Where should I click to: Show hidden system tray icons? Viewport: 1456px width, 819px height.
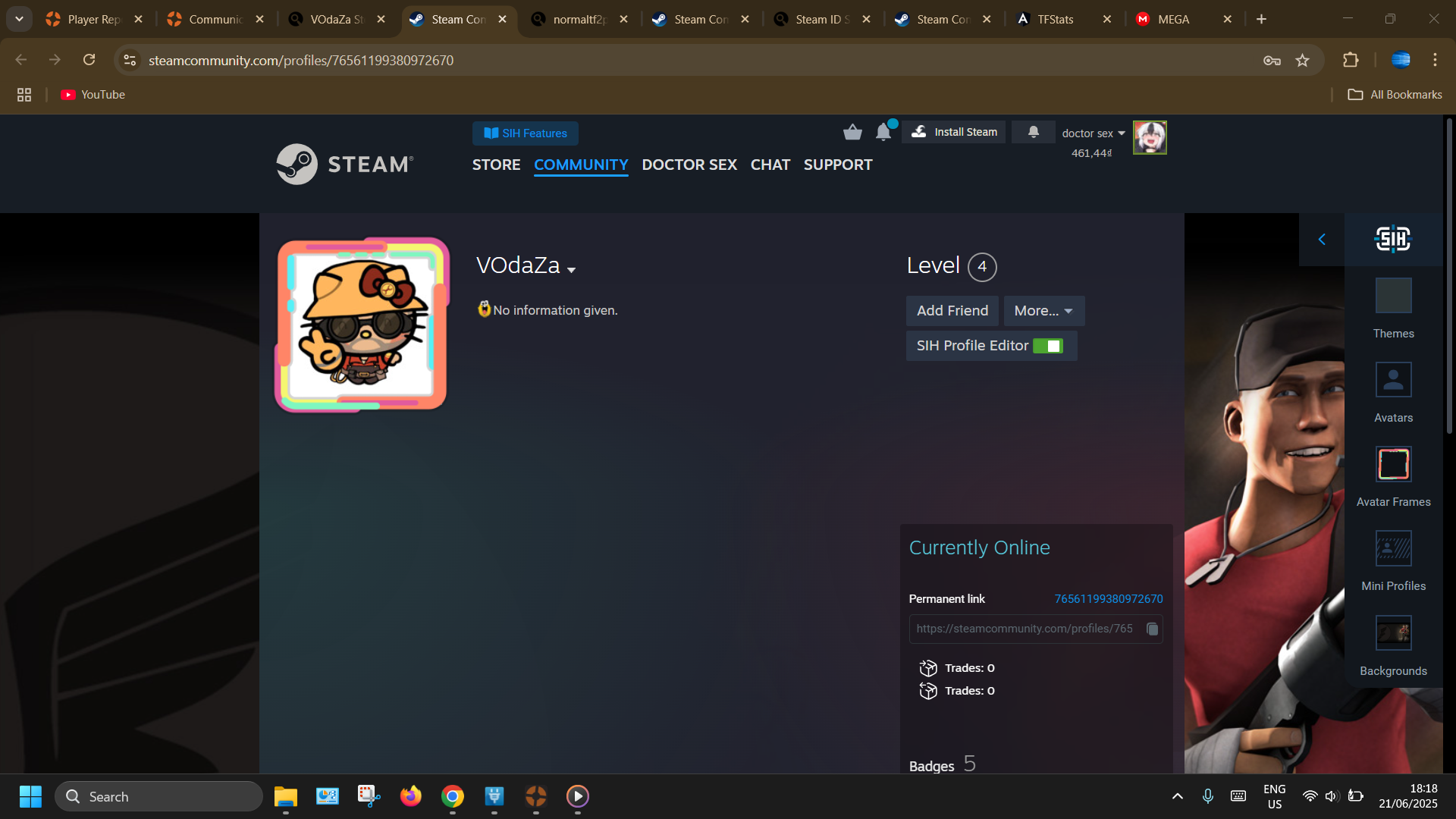(x=1177, y=796)
